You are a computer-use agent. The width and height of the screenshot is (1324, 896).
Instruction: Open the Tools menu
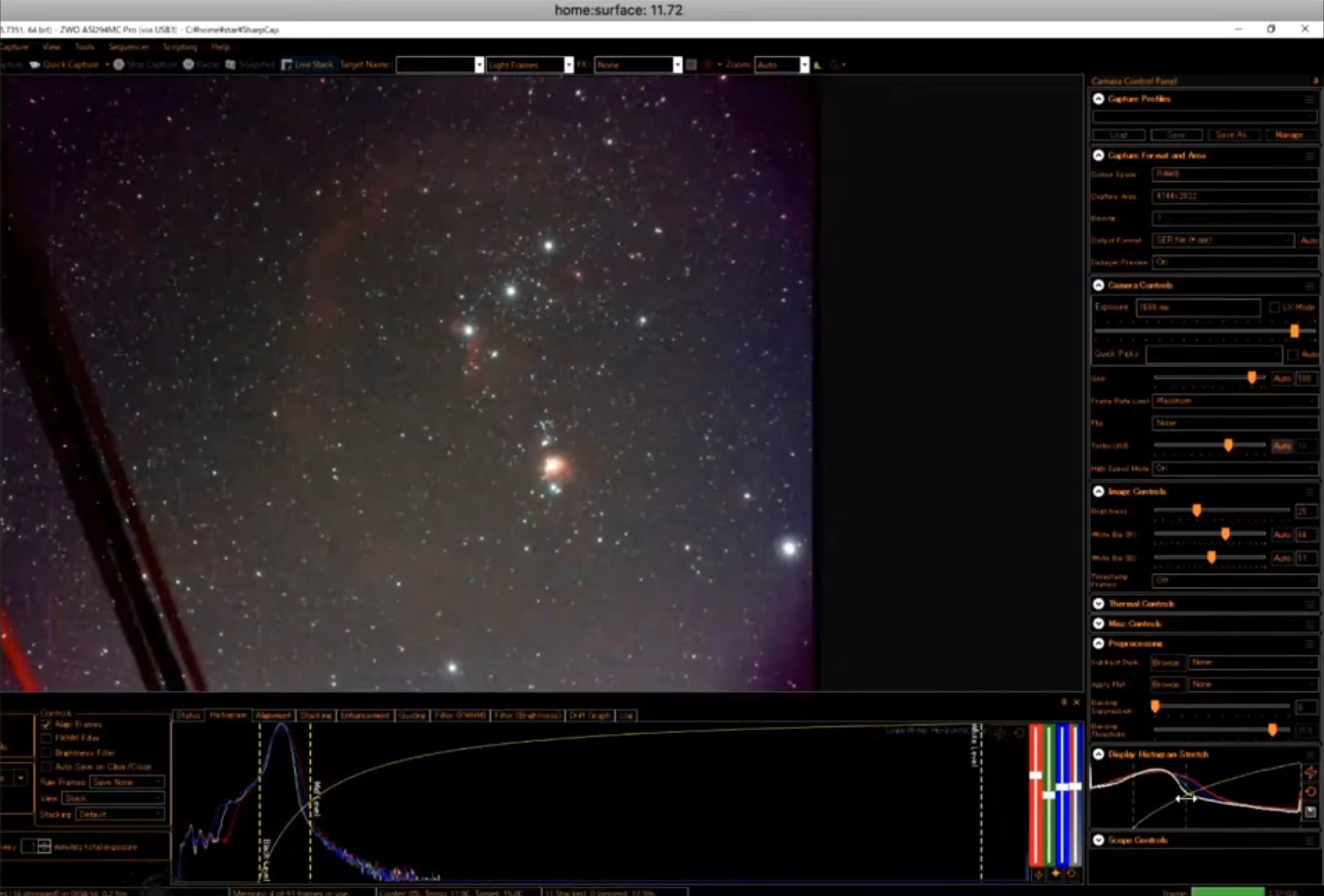pyautogui.click(x=84, y=46)
